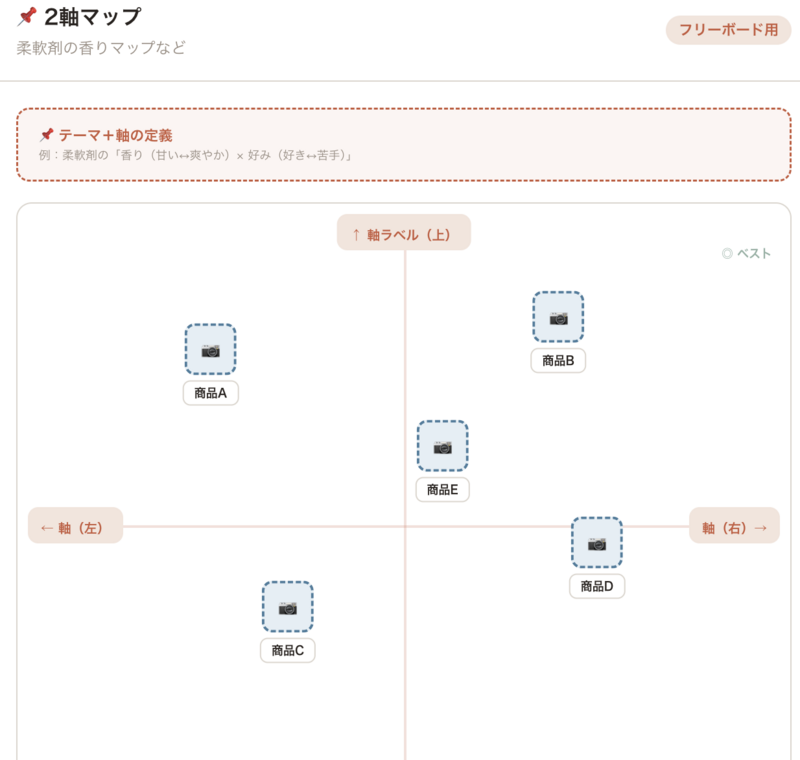This screenshot has height=760, width=800.
Task: Select the 軸ラベル（上） axis label
Action: [x=404, y=230]
